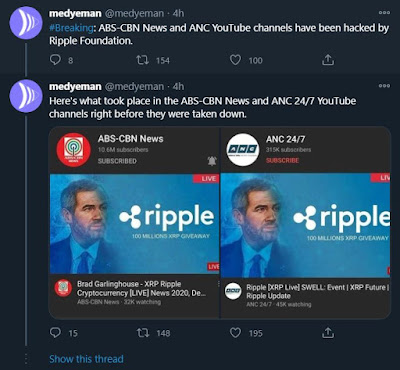Open the ABS-CBN News screenshot image

coord(134,223)
